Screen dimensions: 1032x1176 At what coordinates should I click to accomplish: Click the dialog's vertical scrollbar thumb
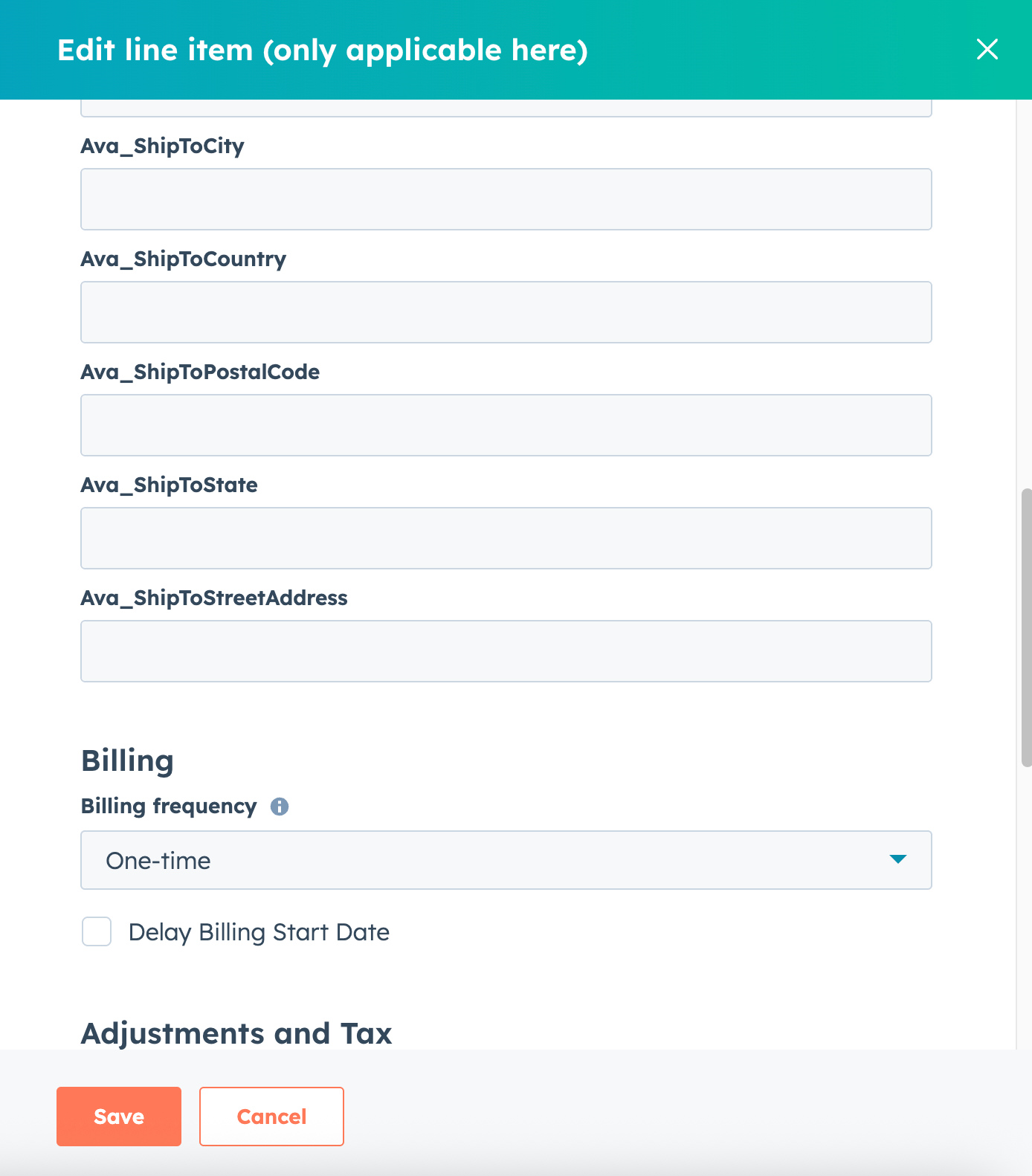[1026, 627]
